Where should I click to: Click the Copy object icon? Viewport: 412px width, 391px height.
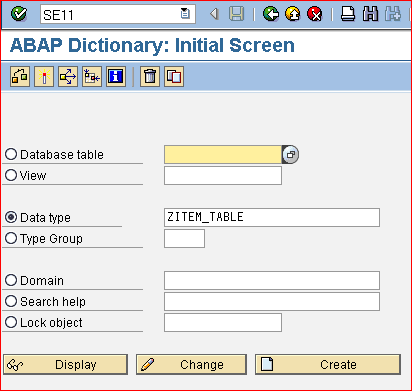(x=174, y=76)
